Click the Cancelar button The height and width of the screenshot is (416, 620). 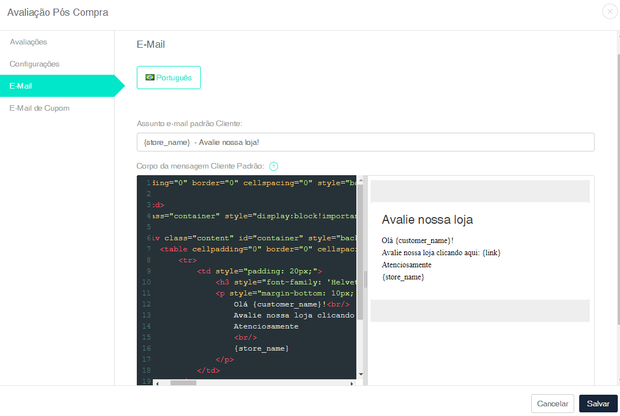pos(552,403)
